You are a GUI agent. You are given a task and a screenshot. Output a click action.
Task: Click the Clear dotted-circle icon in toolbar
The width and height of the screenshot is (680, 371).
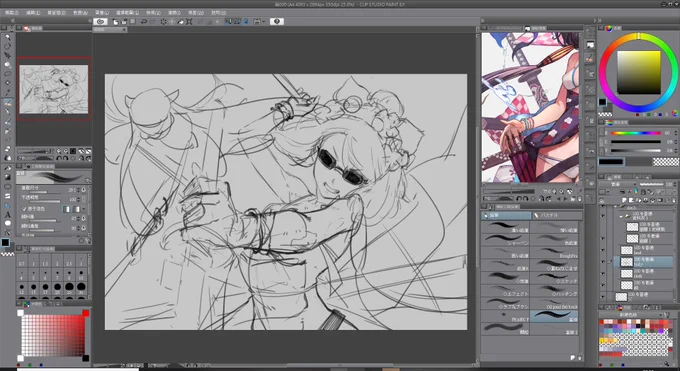pyautogui.click(x=163, y=21)
